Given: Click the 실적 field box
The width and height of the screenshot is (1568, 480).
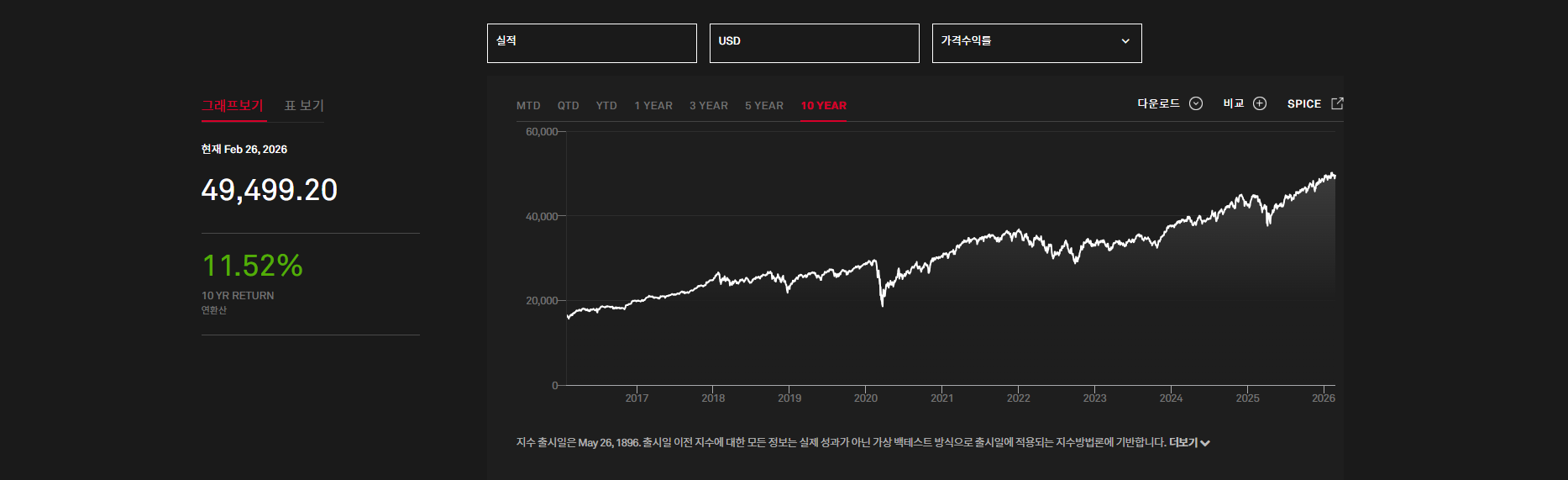Looking at the screenshot, I should coord(592,43).
